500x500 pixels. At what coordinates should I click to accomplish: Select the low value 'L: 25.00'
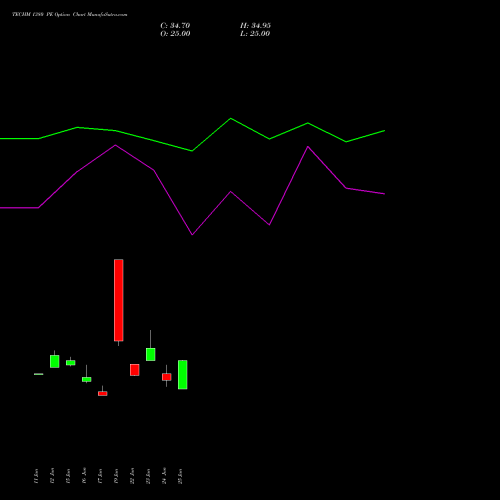pos(255,34)
